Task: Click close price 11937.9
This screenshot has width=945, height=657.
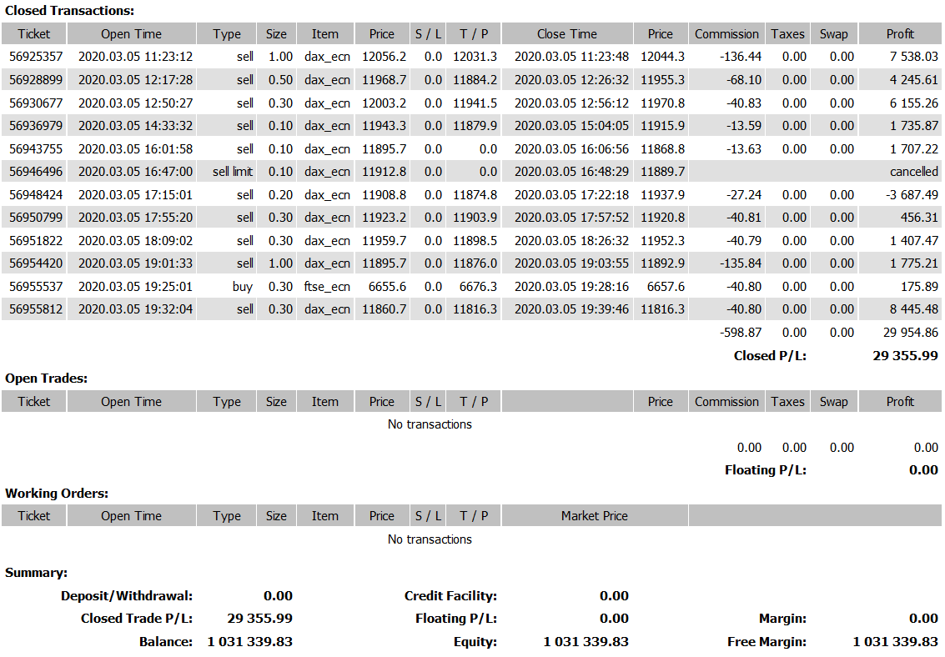Action: [x=662, y=195]
